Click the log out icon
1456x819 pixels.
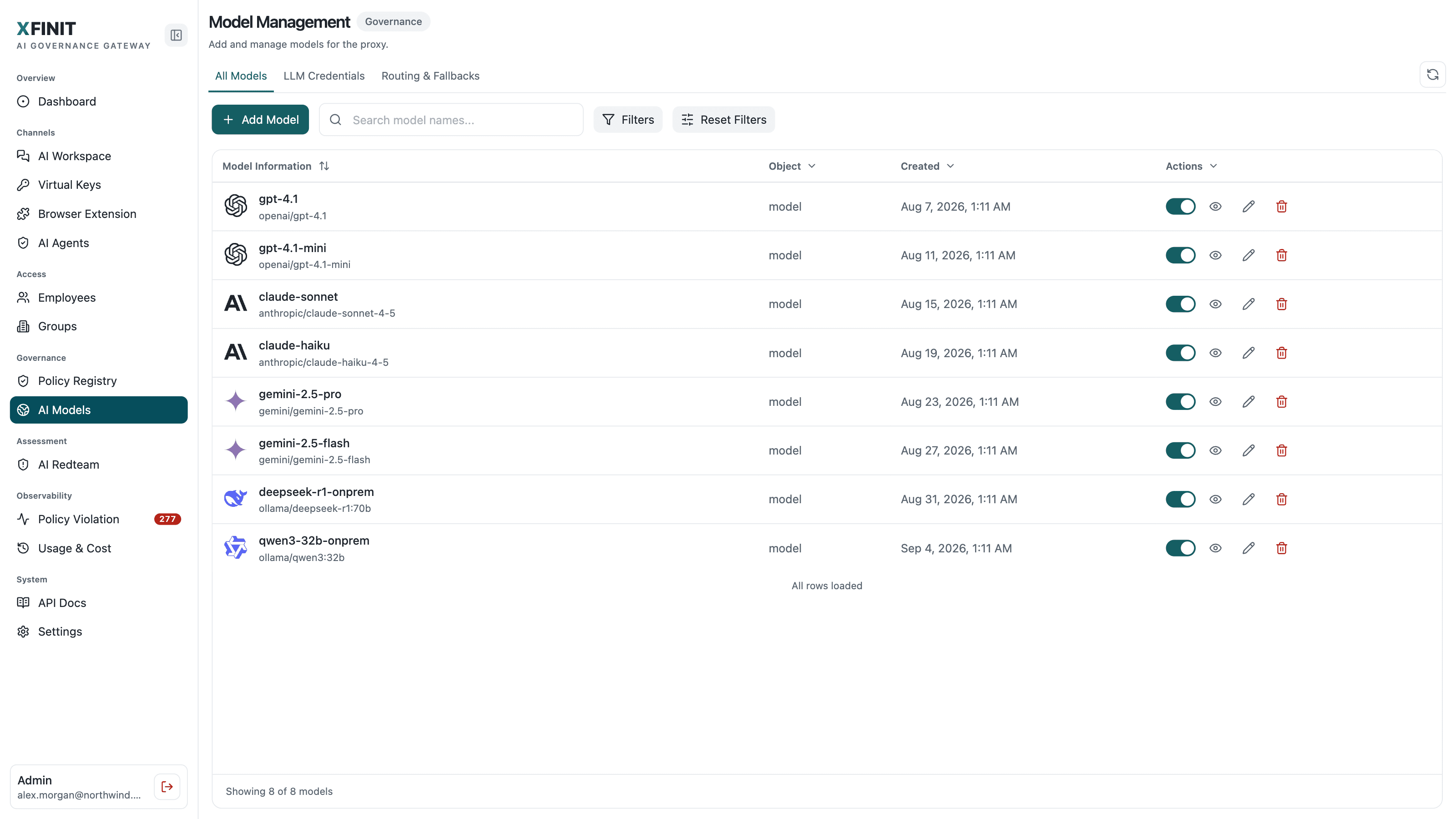click(167, 787)
